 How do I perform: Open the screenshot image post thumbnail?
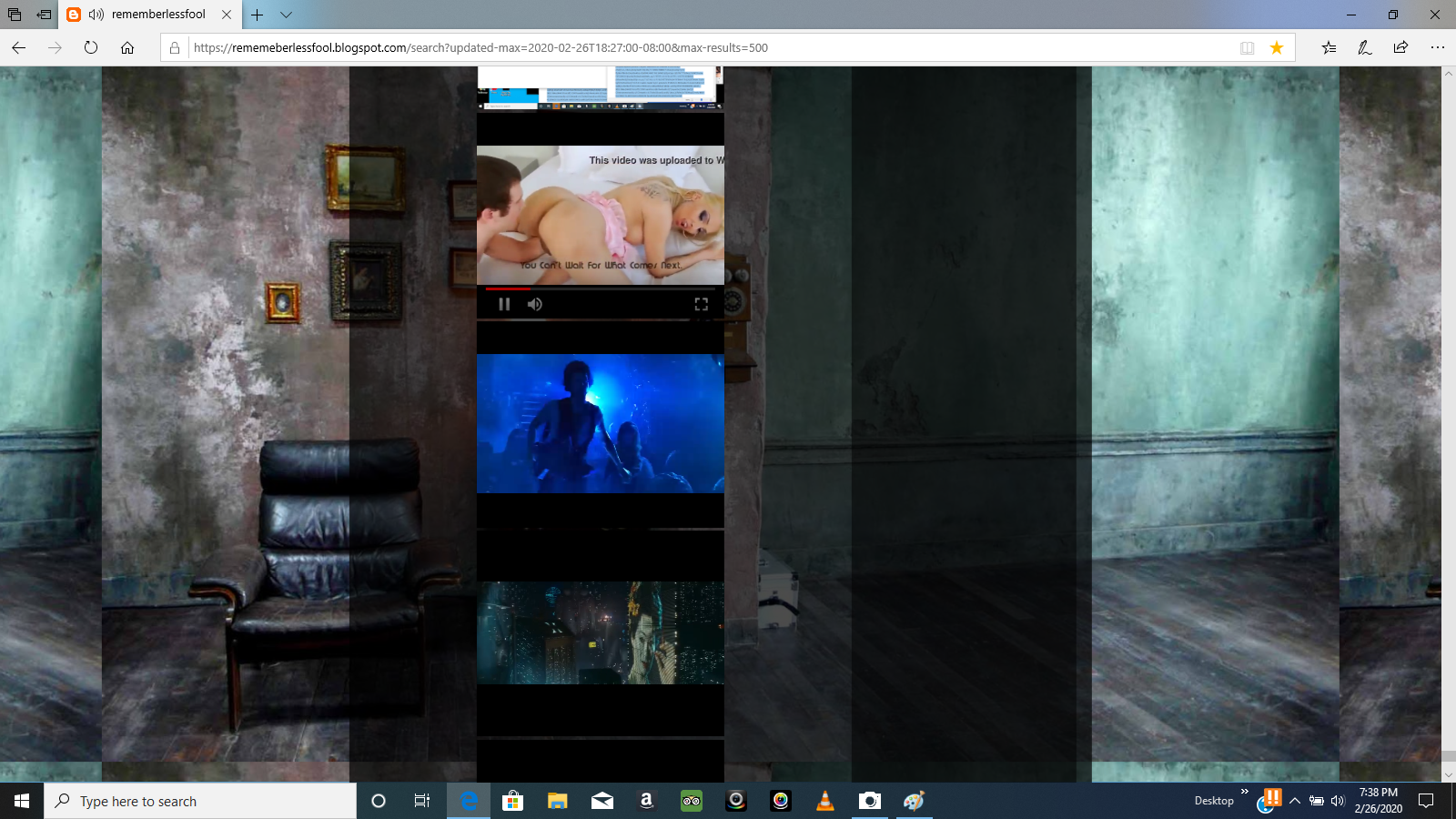[601, 88]
